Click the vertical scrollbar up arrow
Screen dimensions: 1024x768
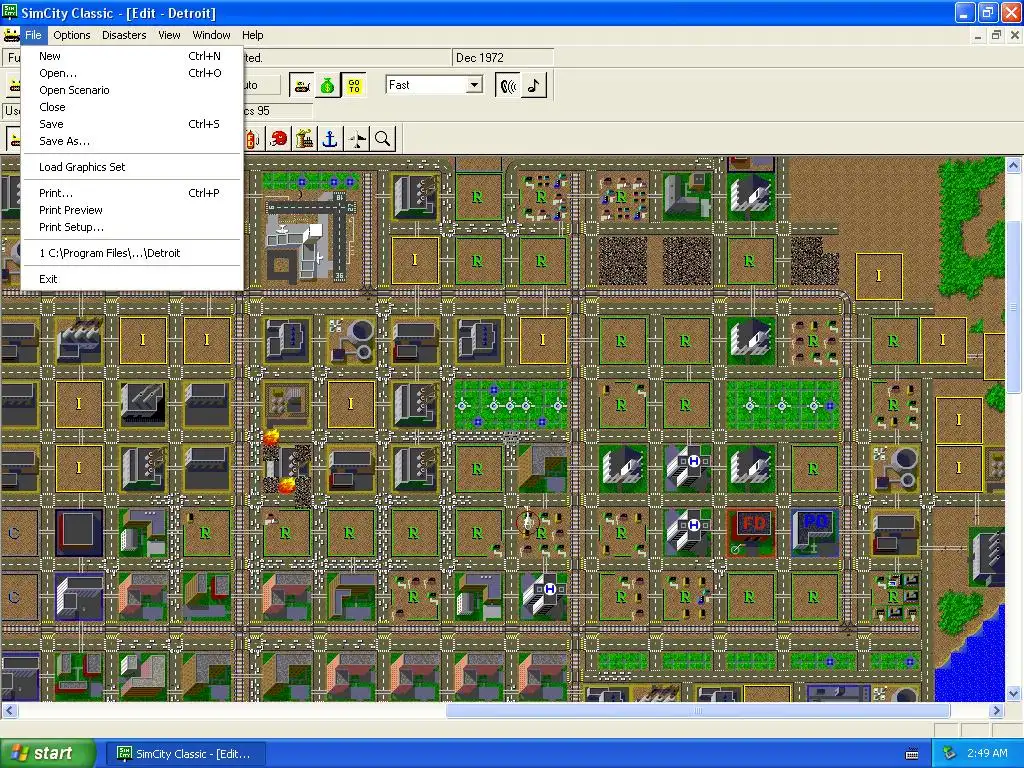(1014, 165)
